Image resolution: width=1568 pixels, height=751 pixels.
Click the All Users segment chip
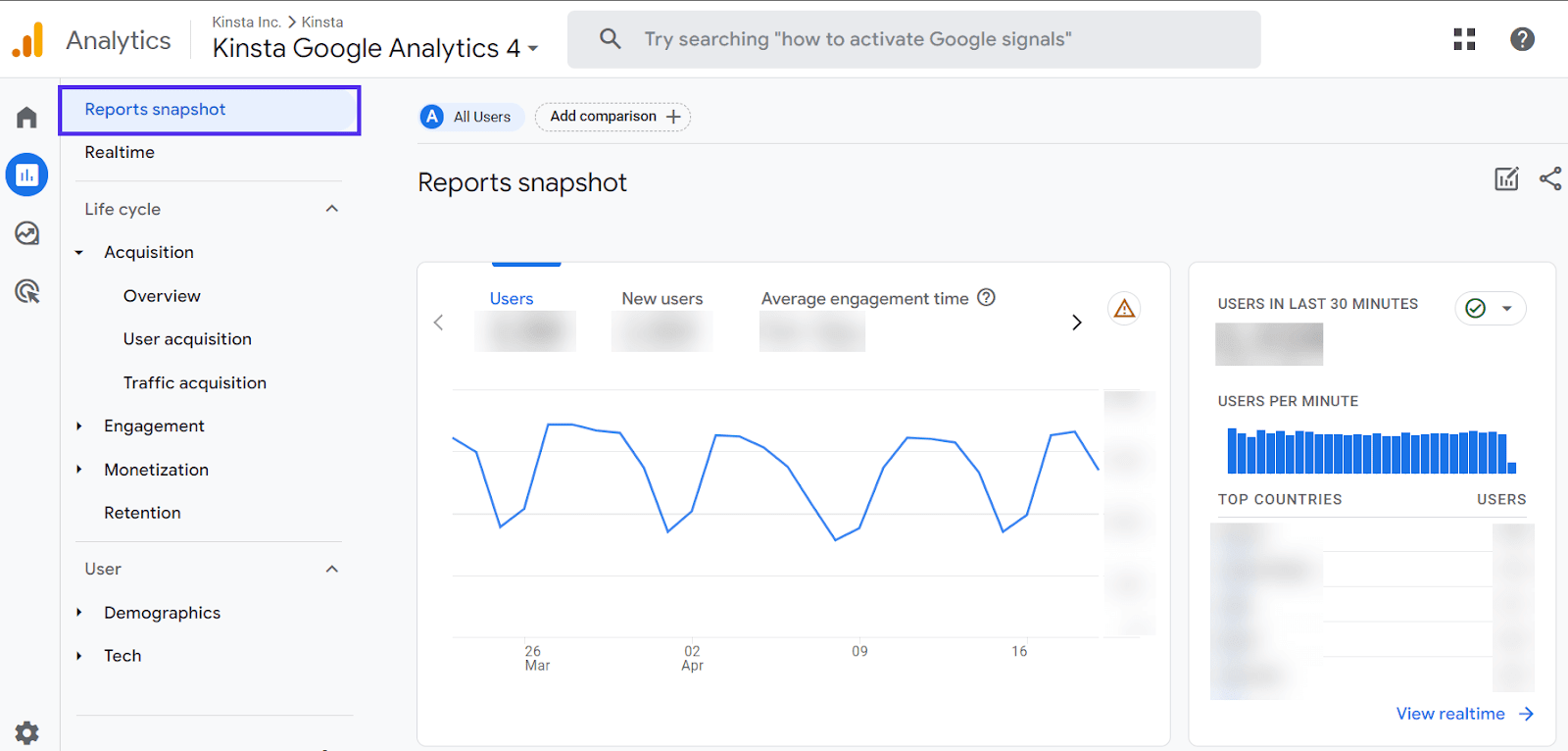click(x=472, y=117)
